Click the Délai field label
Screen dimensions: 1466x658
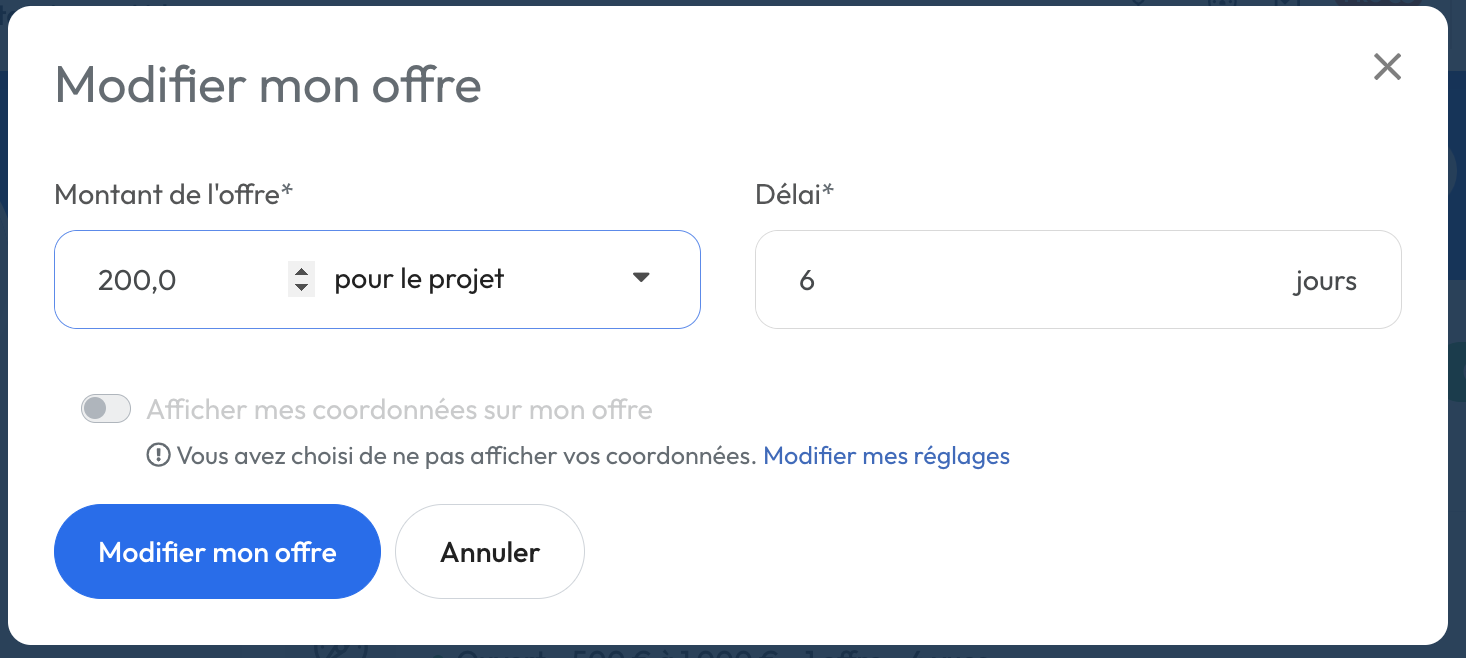point(794,194)
